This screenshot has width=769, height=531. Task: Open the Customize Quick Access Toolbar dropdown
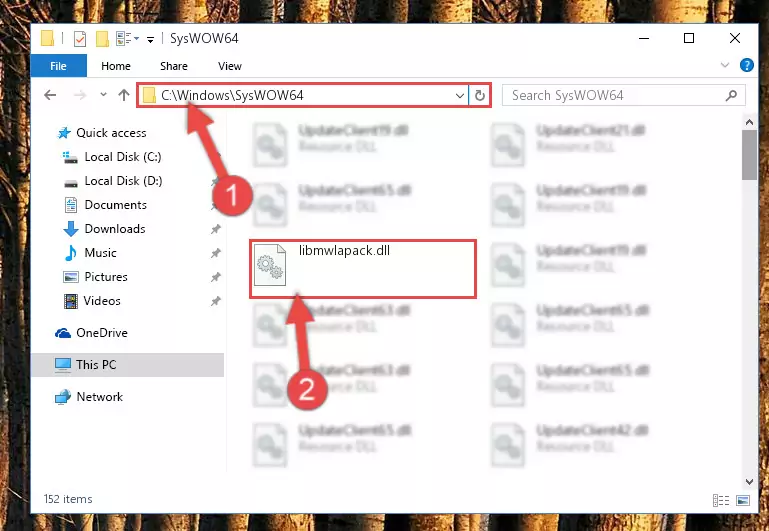coord(151,39)
